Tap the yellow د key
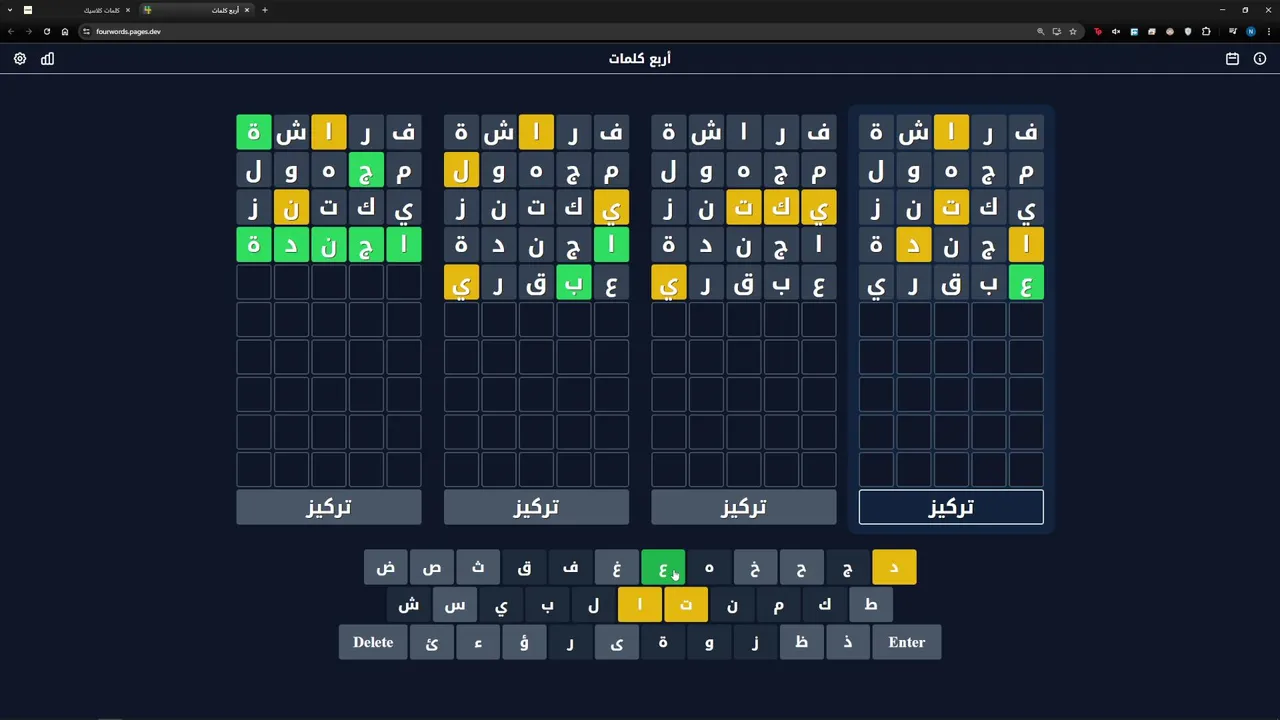1280x720 pixels. tap(894, 568)
